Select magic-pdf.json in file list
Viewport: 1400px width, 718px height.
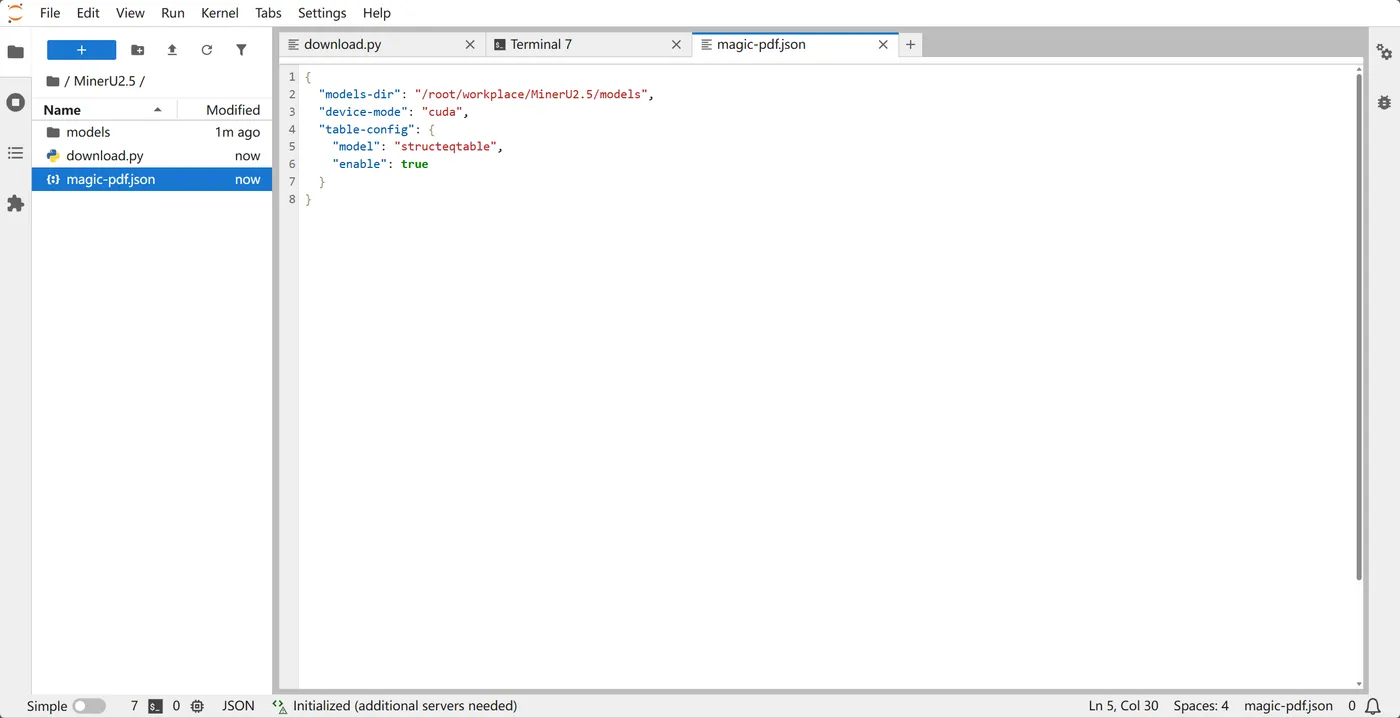tap(152, 180)
